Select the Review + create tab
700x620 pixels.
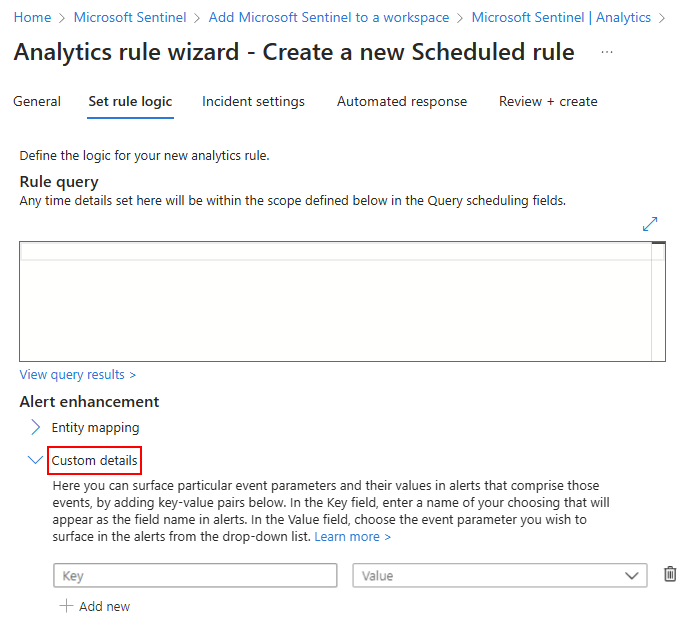point(548,101)
